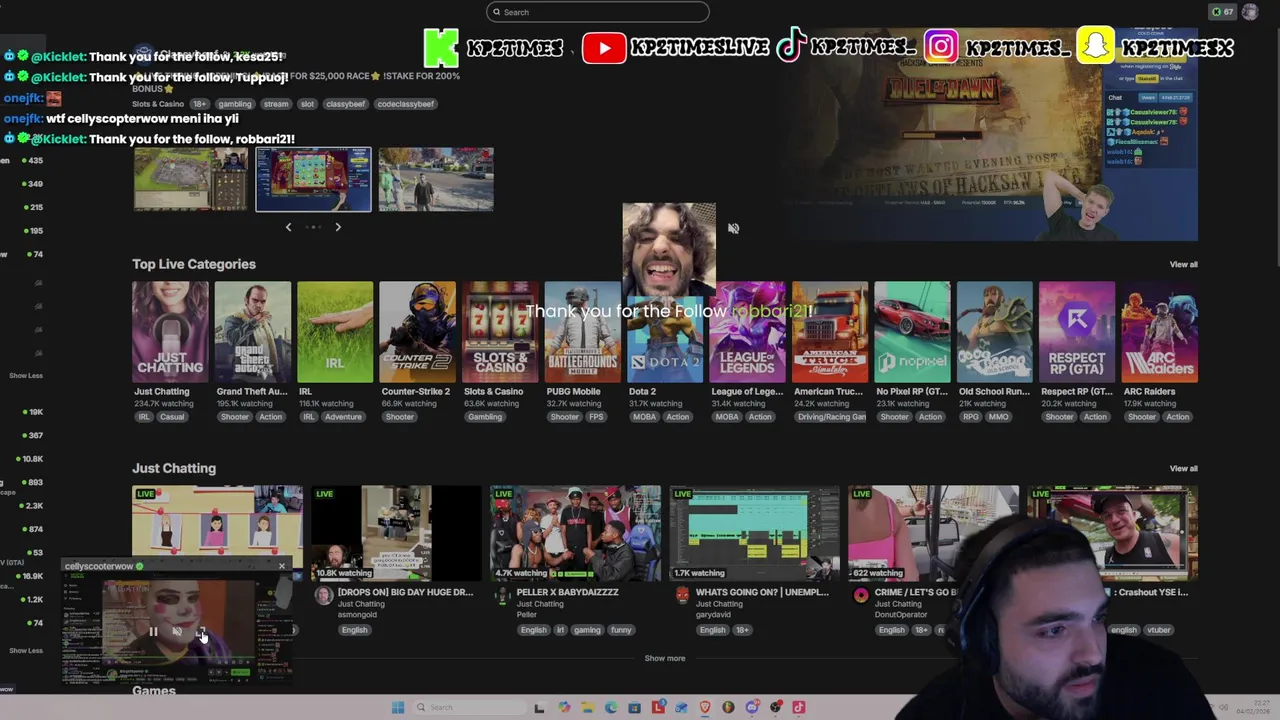The height and width of the screenshot is (720, 1280).
Task: Go to next featured stream carousel arrow
Action: 338,227
